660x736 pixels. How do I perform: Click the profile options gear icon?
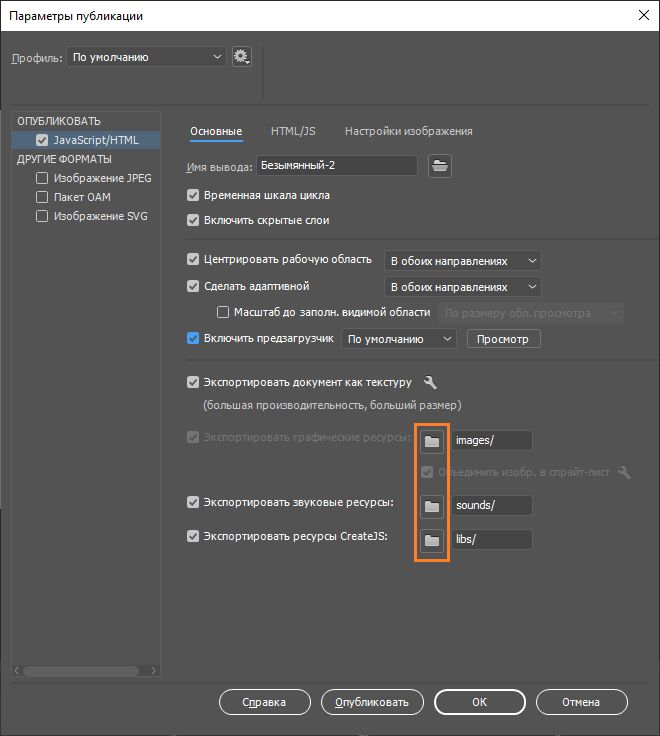coord(241,57)
